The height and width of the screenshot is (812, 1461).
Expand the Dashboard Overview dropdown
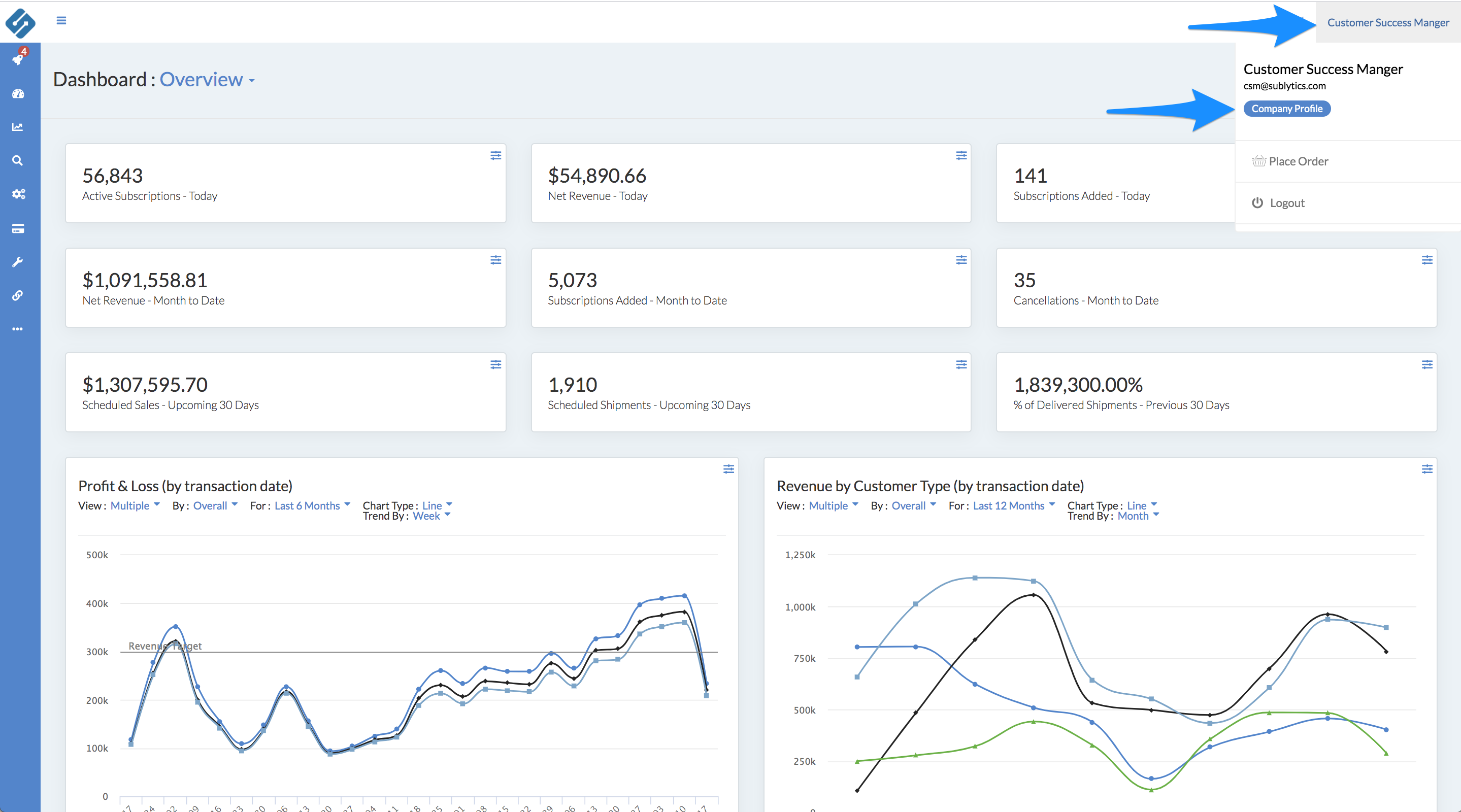(207, 80)
